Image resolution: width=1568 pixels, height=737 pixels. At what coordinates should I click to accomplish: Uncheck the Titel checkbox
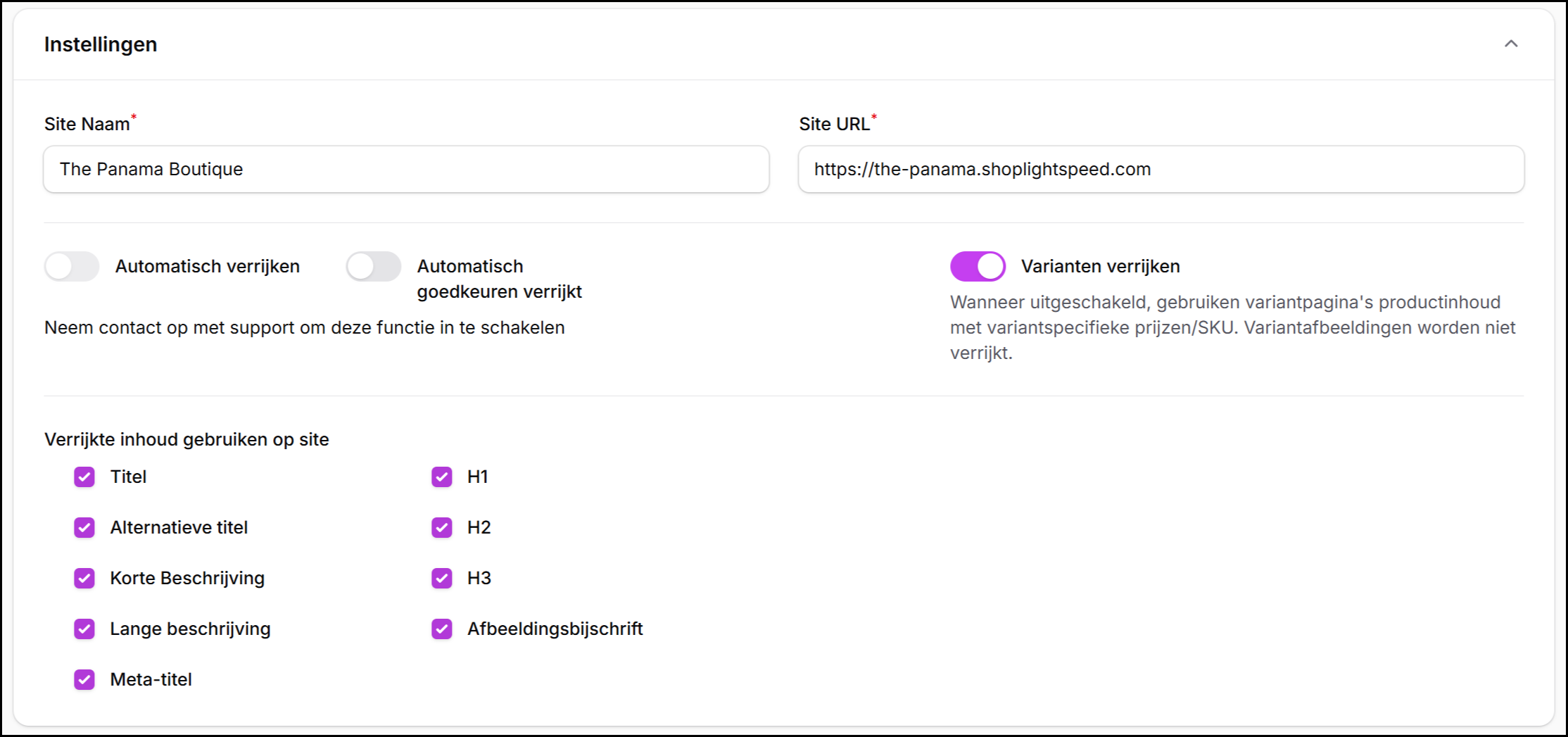[84, 477]
